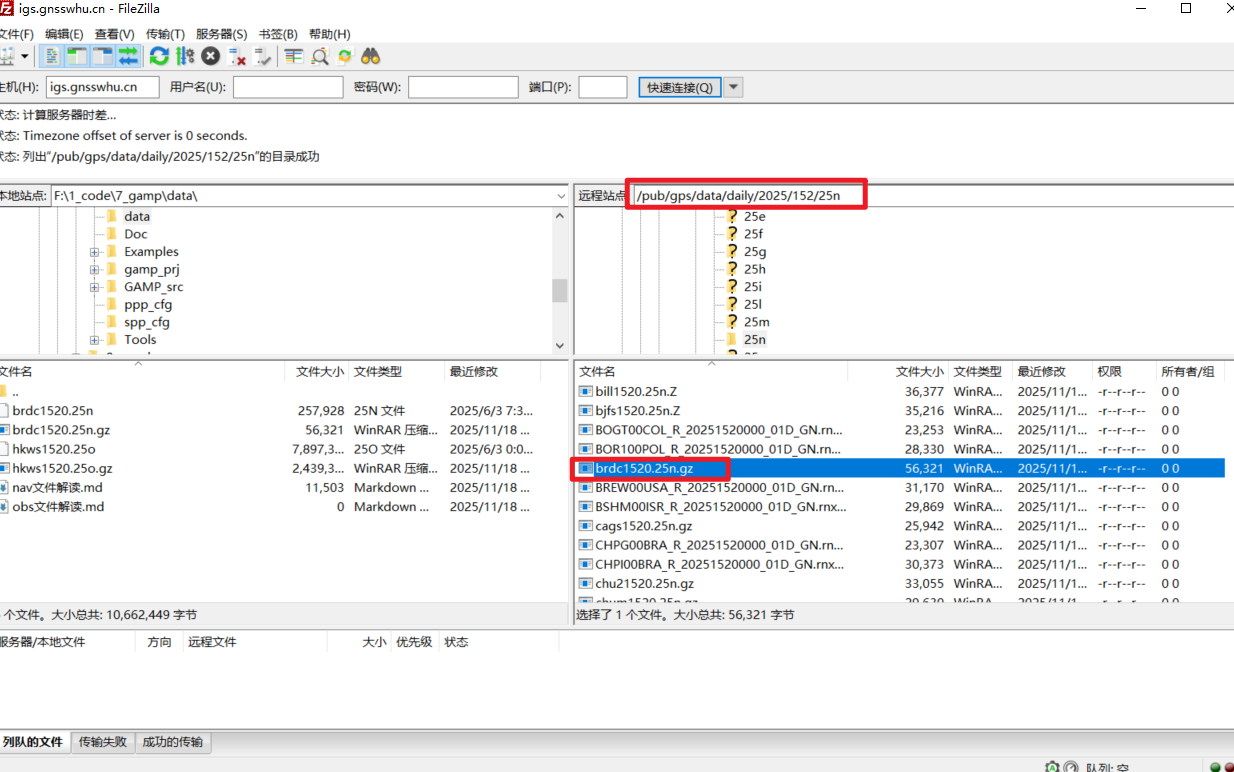Open the local site path dropdown

coord(560,196)
